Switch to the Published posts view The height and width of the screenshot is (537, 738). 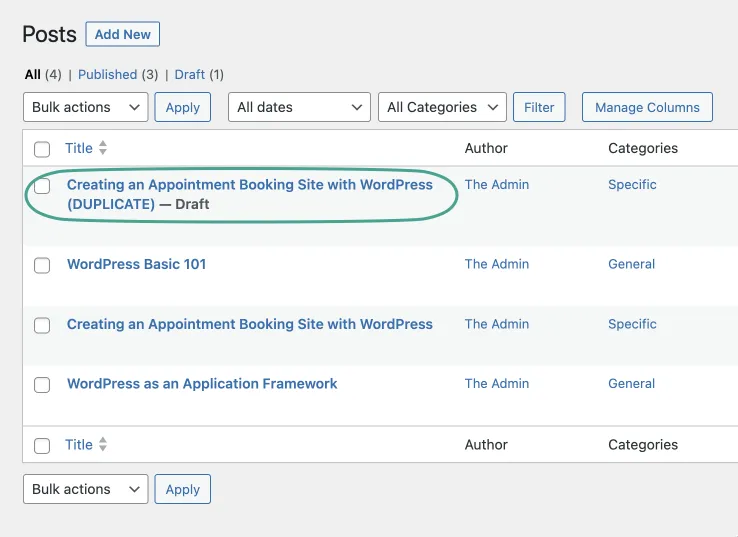(x=107, y=74)
